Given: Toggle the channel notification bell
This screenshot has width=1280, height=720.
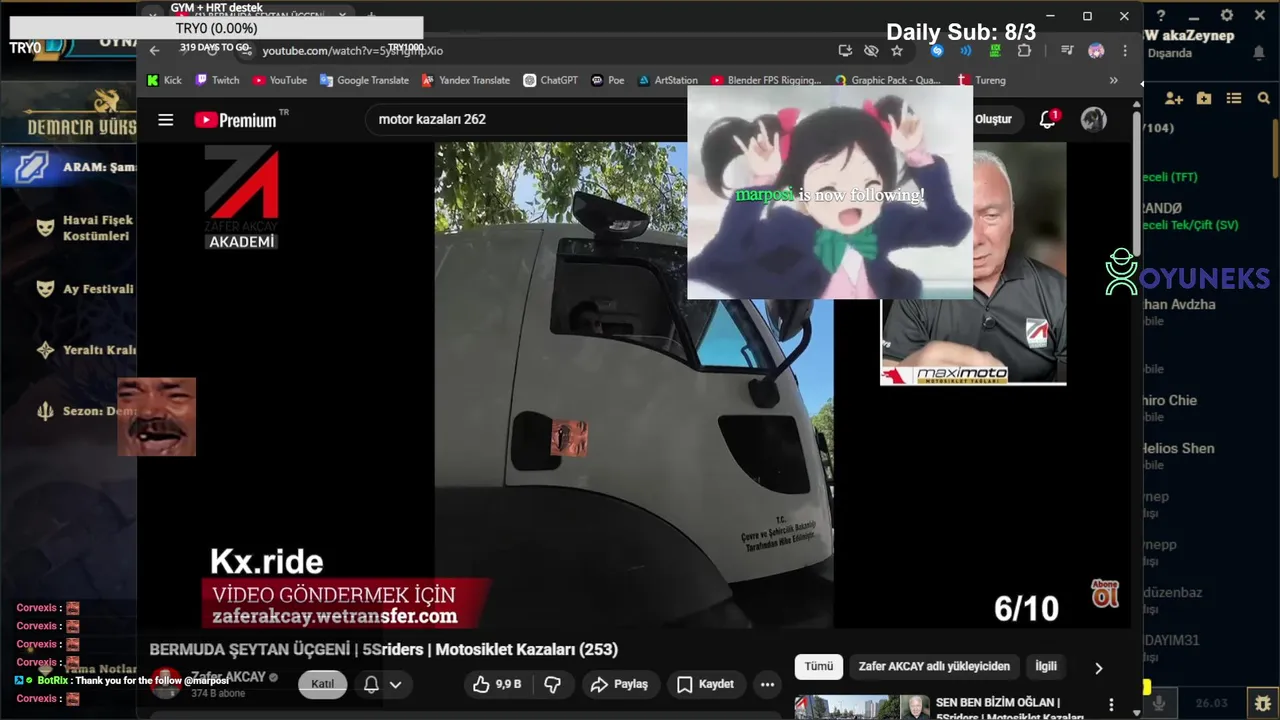Looking at the screenshot, I should (371, 684).
